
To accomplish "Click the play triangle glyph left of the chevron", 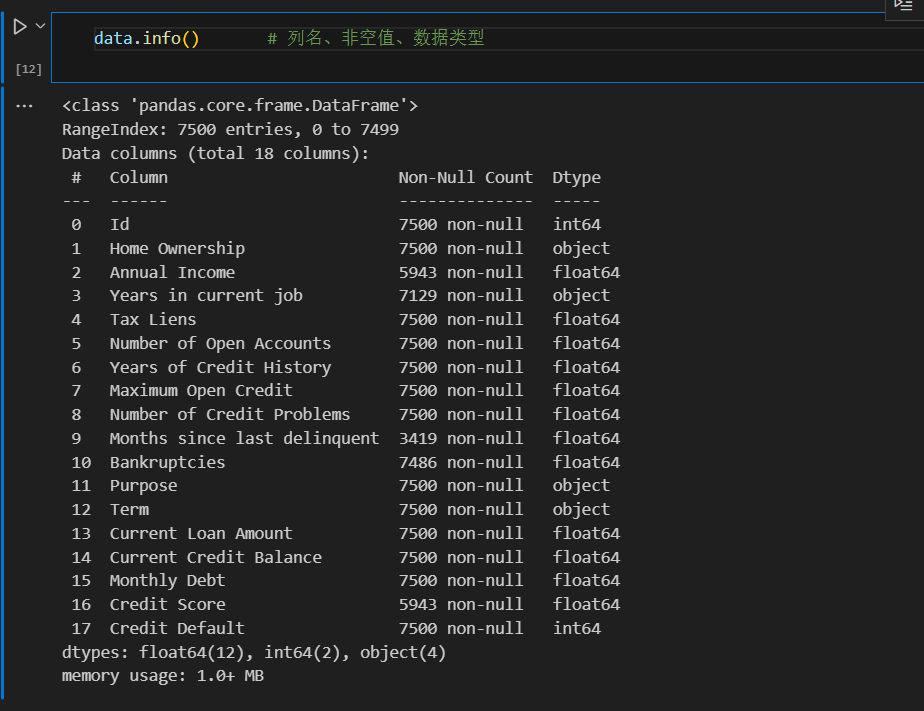I will point(20,27).
